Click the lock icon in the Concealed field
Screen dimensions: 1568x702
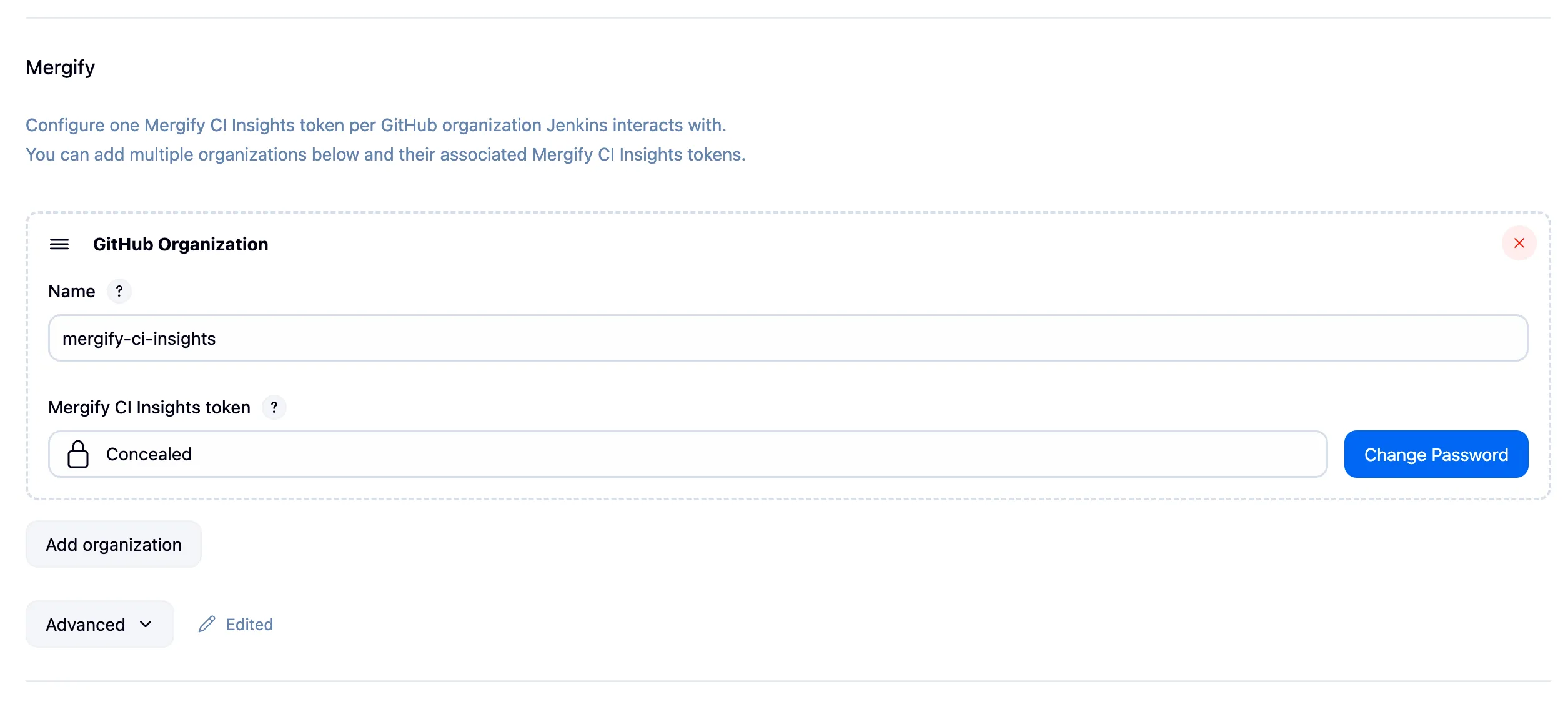tap(78, 454)
